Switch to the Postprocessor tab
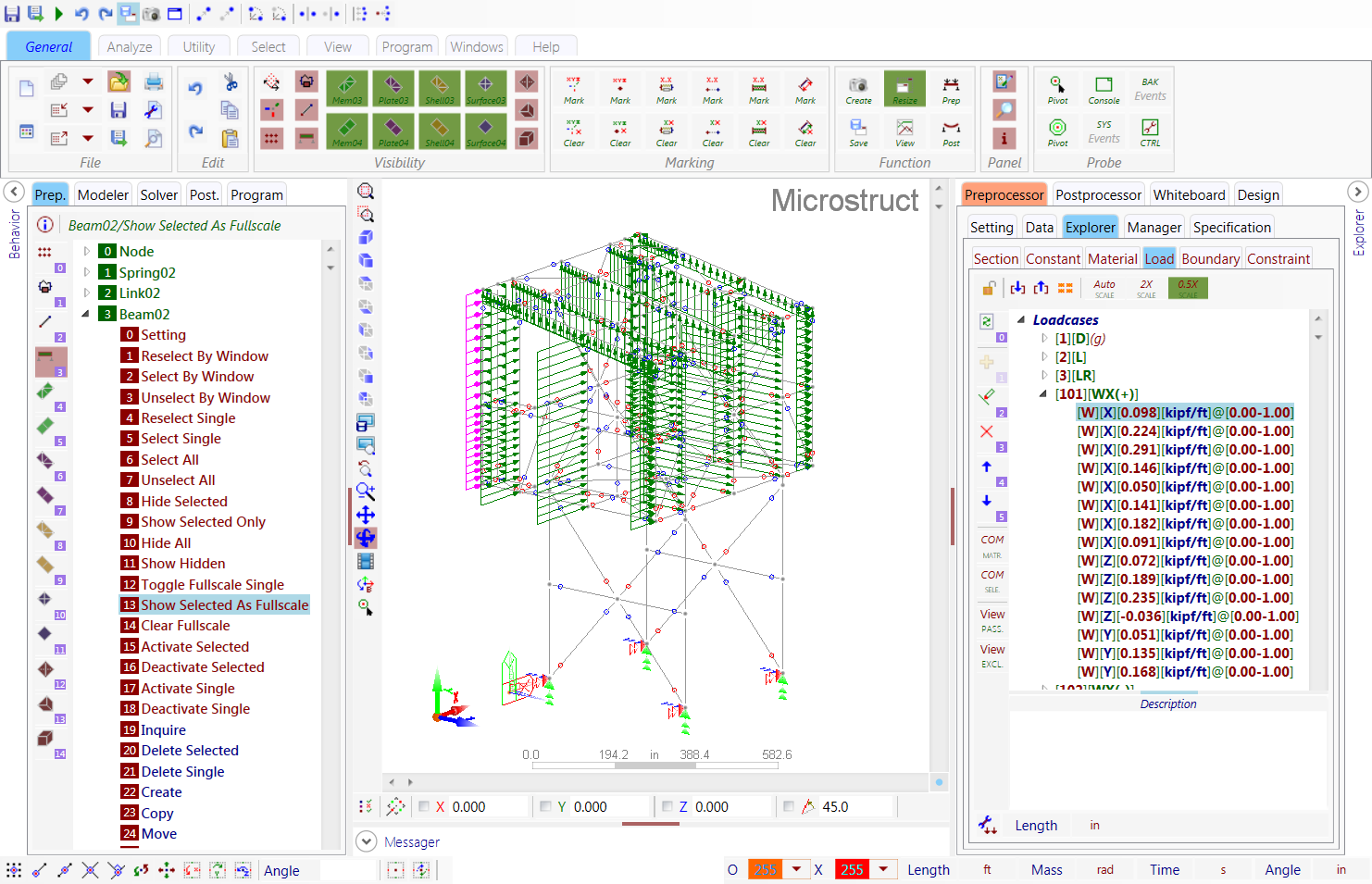1372x884 pixels. click(x=1098, y=194)
